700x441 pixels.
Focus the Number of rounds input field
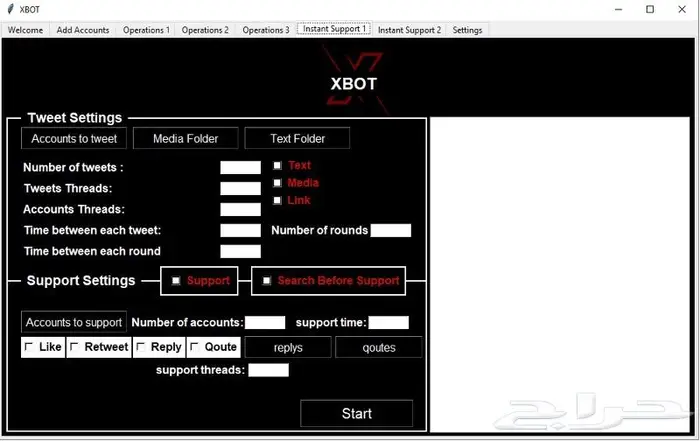(391, 230)
